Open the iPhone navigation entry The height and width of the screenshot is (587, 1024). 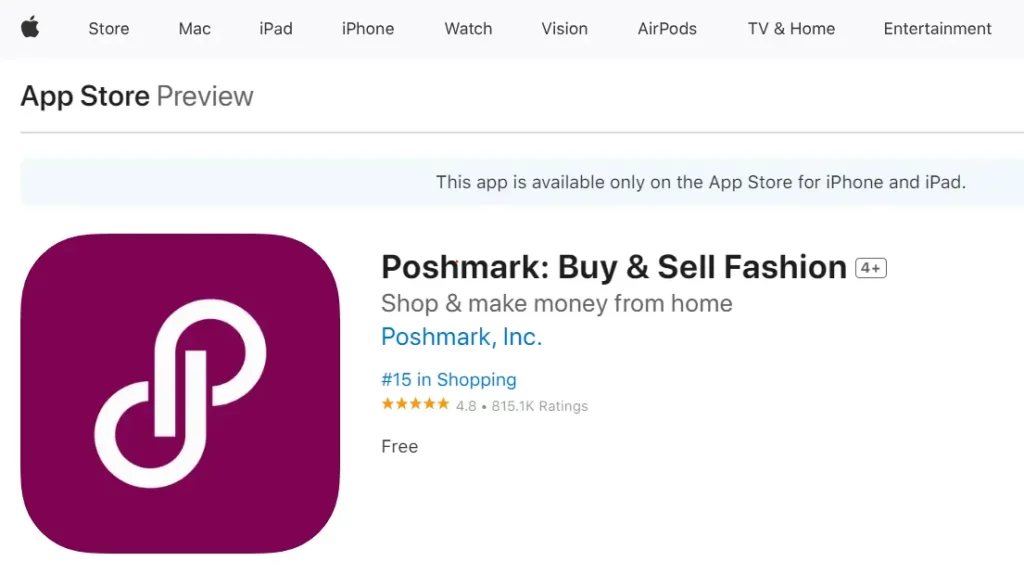pyautogui.click(x=367, y=29)
